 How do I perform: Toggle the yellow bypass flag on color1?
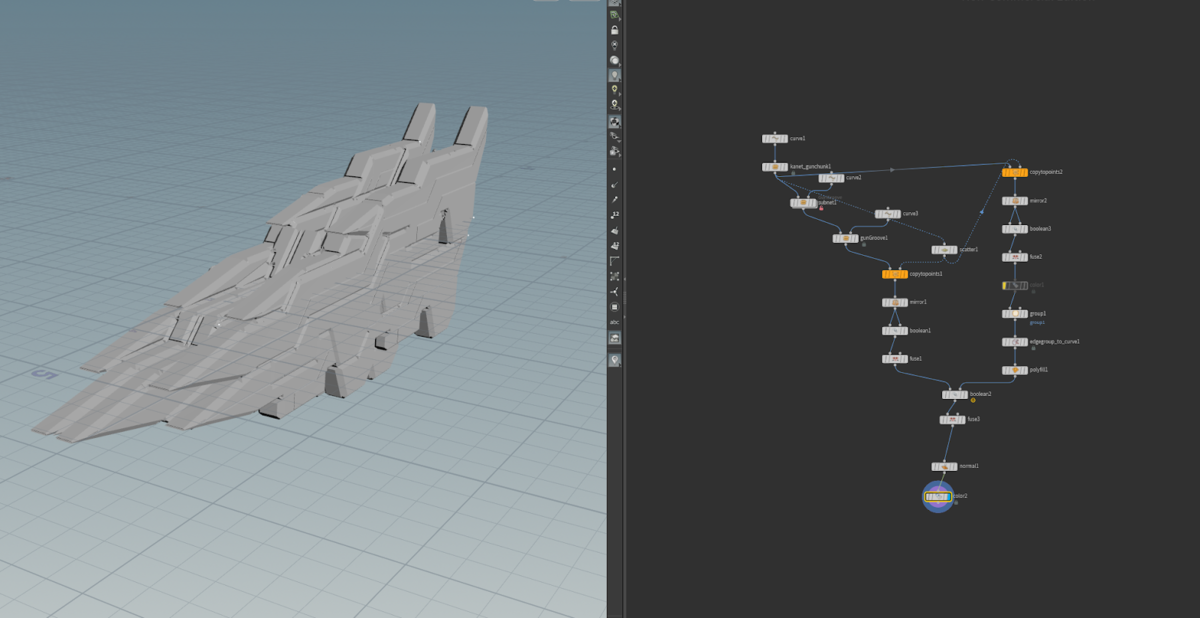(1005, 285)
